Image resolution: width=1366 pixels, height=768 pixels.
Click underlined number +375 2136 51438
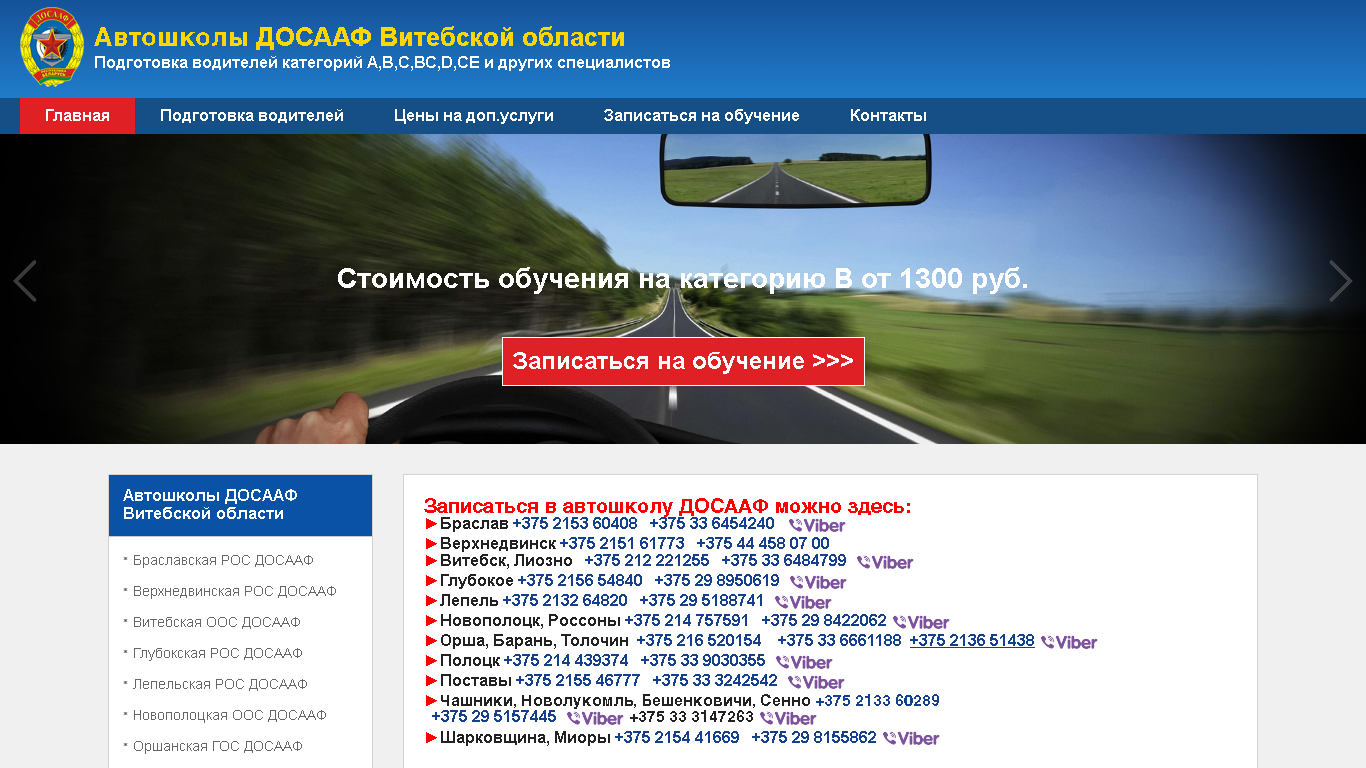tap(972, 640)
